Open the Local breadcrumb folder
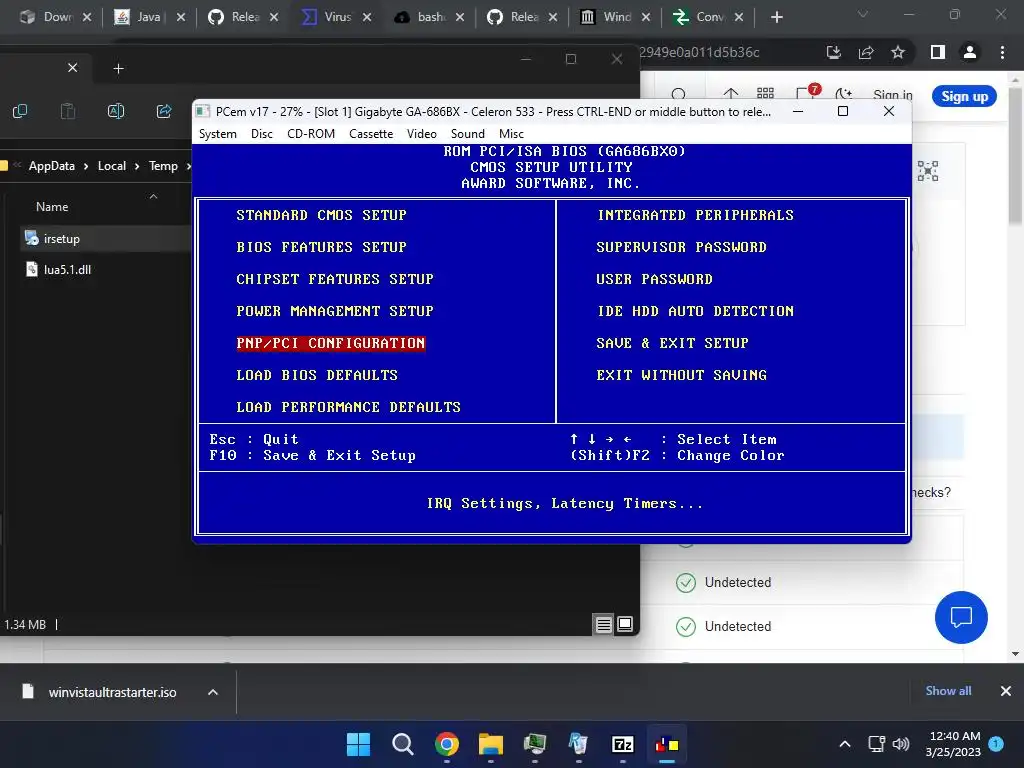 112,166
